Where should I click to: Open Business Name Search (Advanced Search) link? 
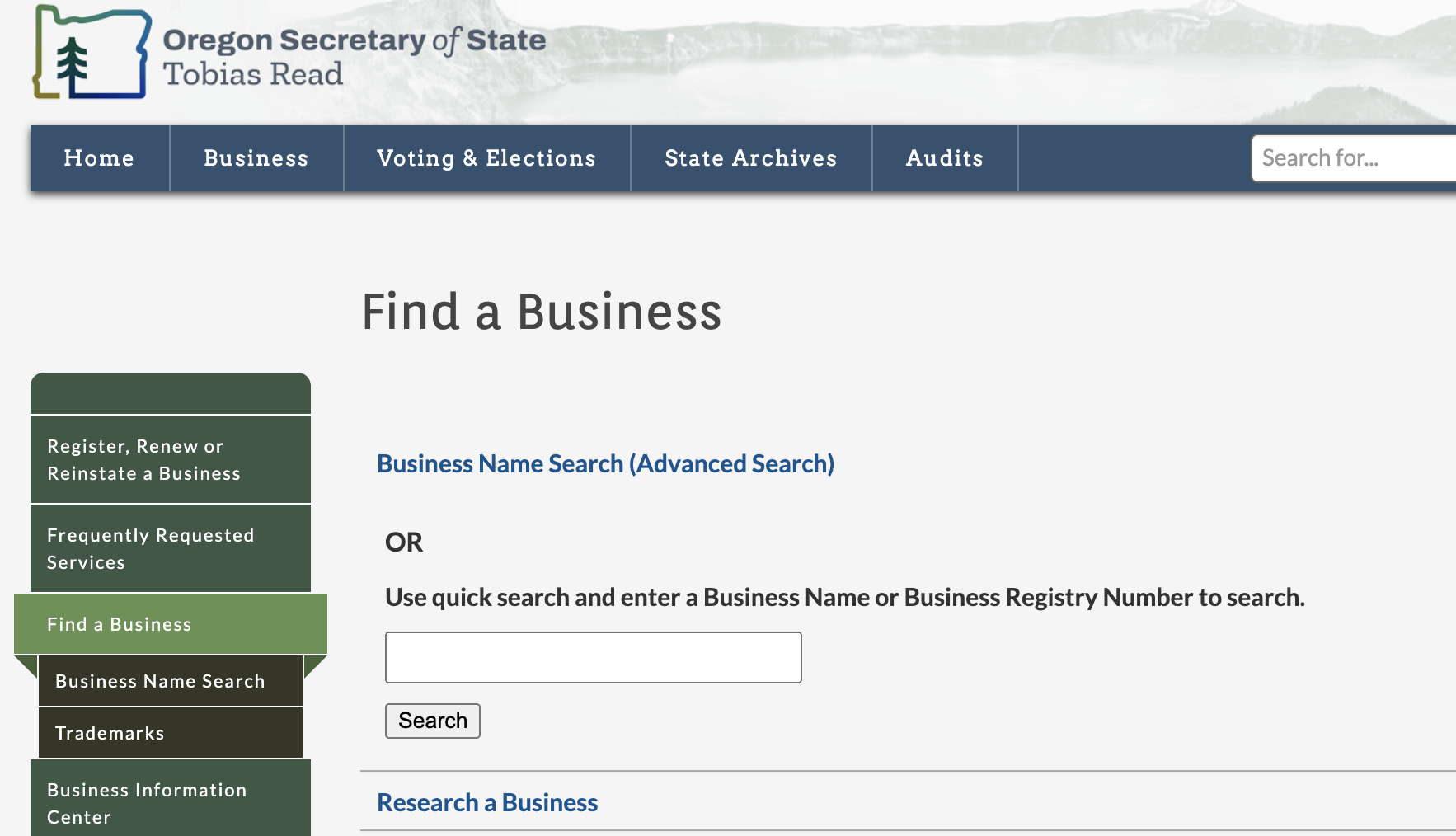click(605, 464)
